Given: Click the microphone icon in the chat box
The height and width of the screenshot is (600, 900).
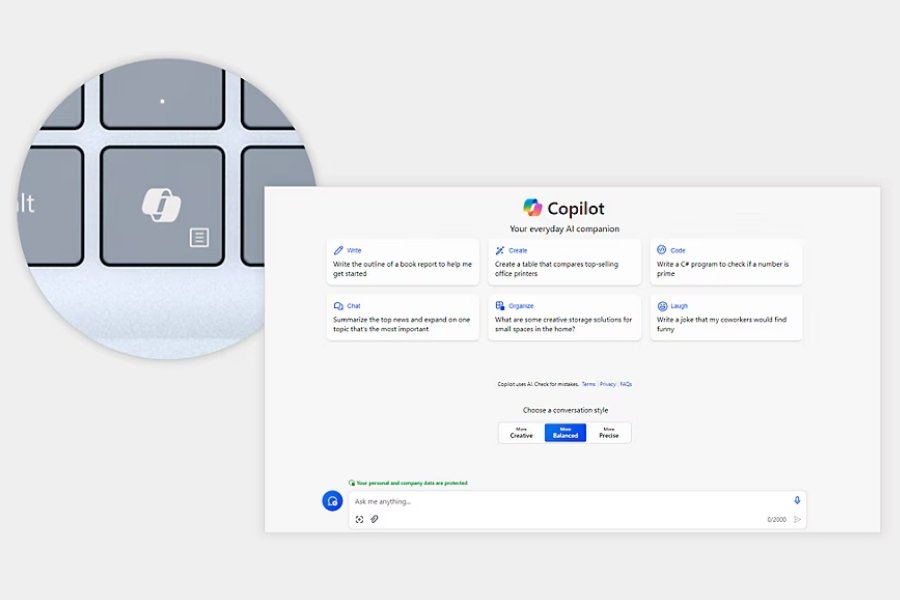Looking at the screenshot, I should tap(797, 500).
